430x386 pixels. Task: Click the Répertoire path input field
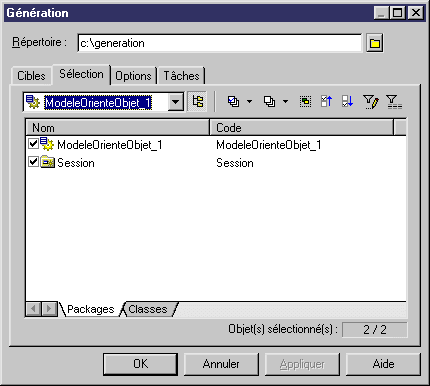coord(220,43)
